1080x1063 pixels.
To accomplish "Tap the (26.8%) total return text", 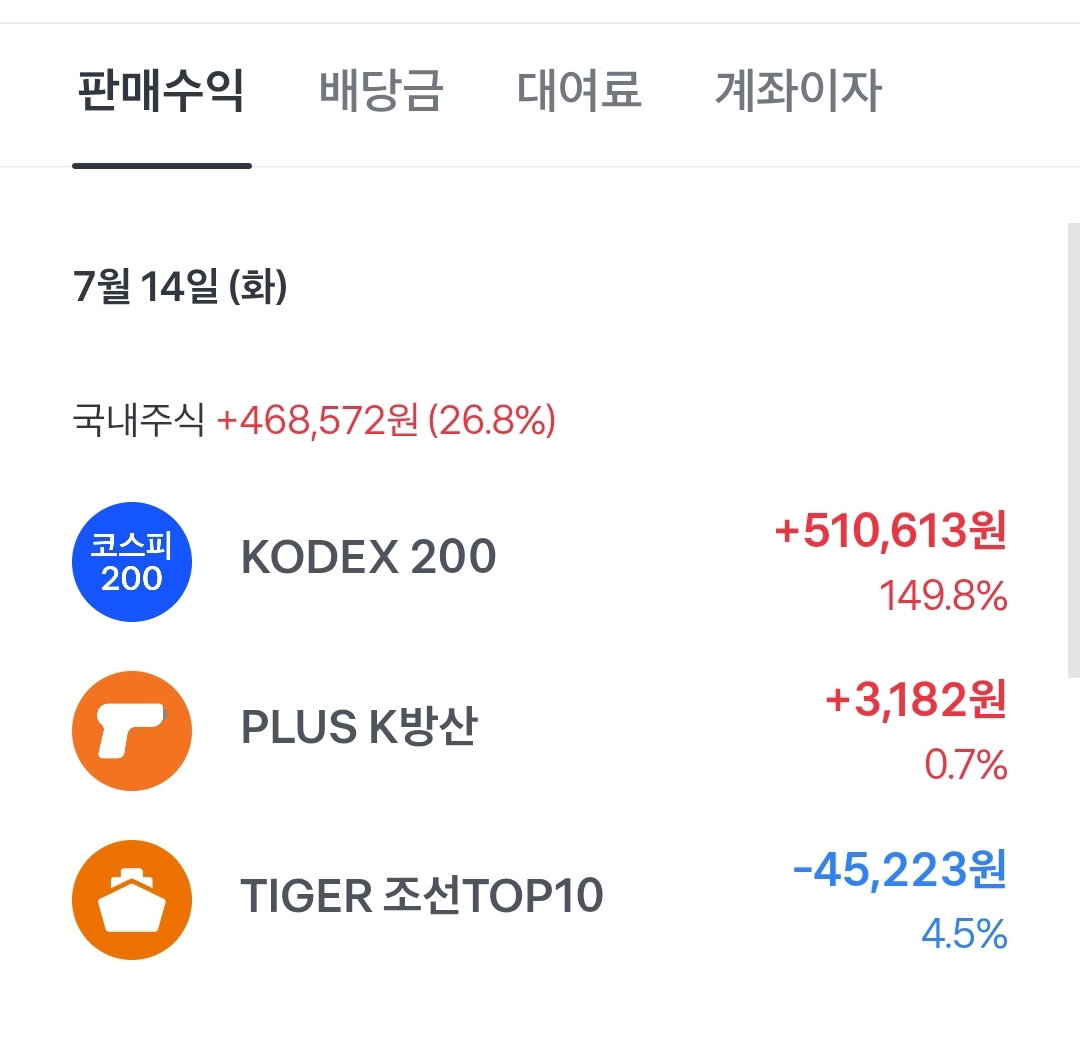I will point(492,420).
